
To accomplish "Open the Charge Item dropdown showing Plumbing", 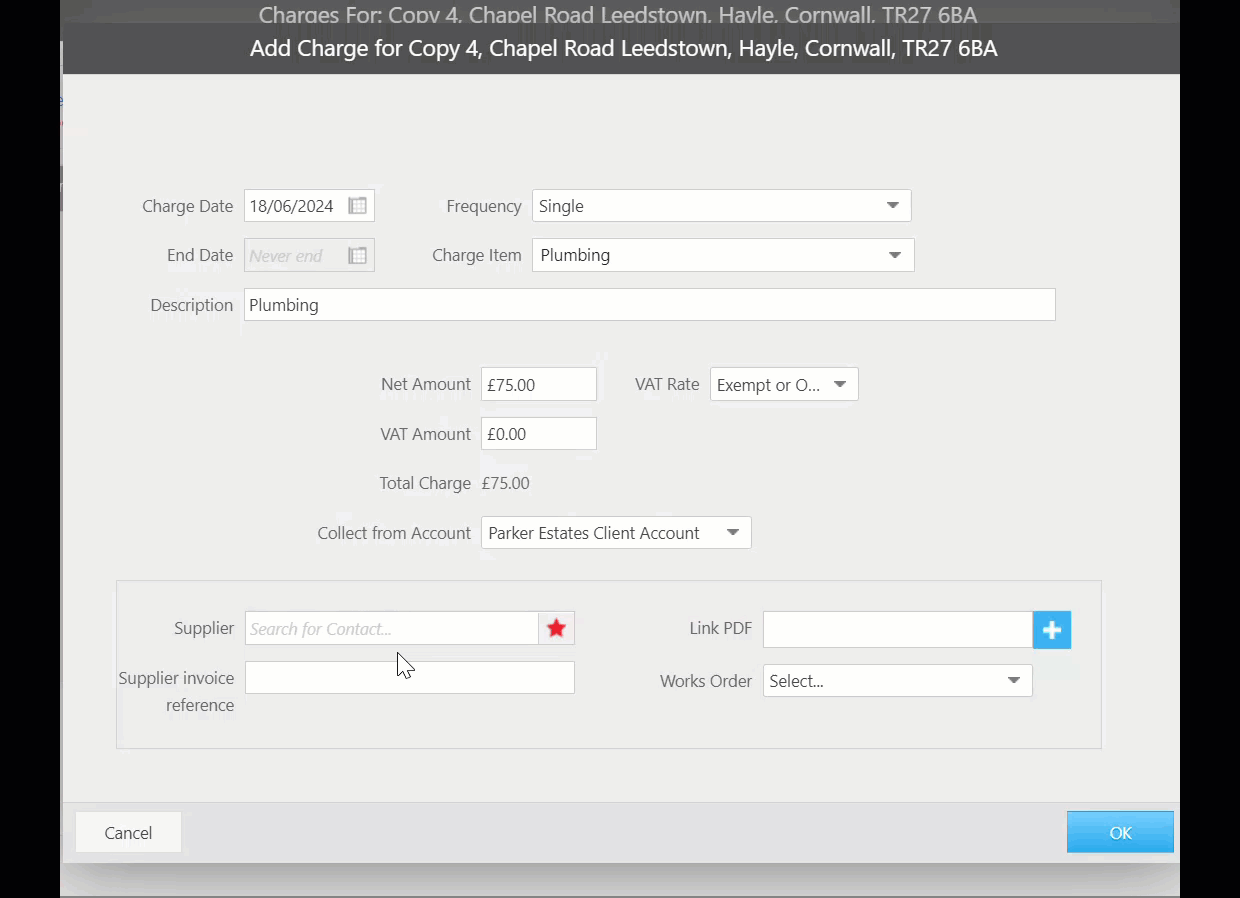I will point(723,255).
